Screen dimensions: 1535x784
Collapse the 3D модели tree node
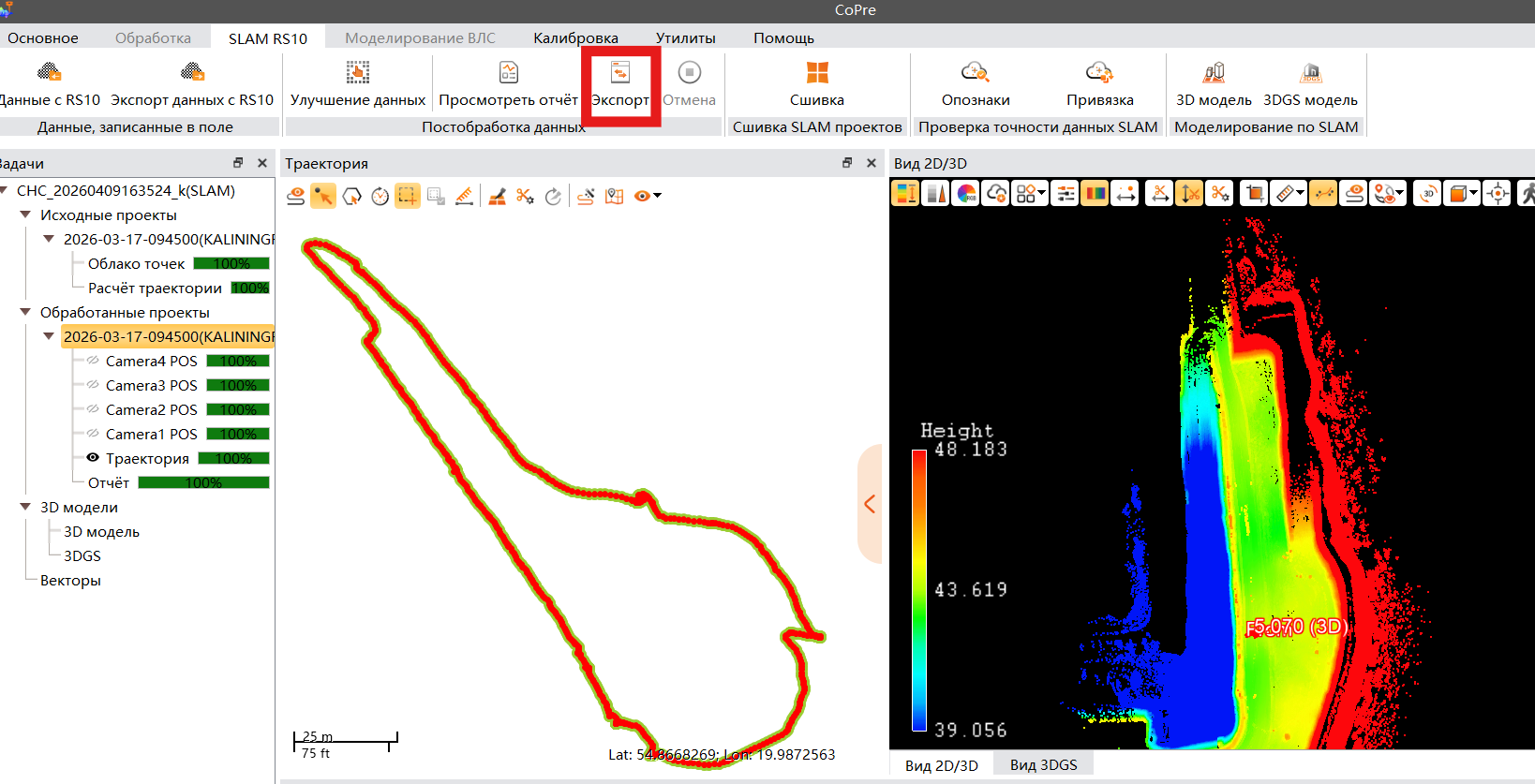(25, 508)
